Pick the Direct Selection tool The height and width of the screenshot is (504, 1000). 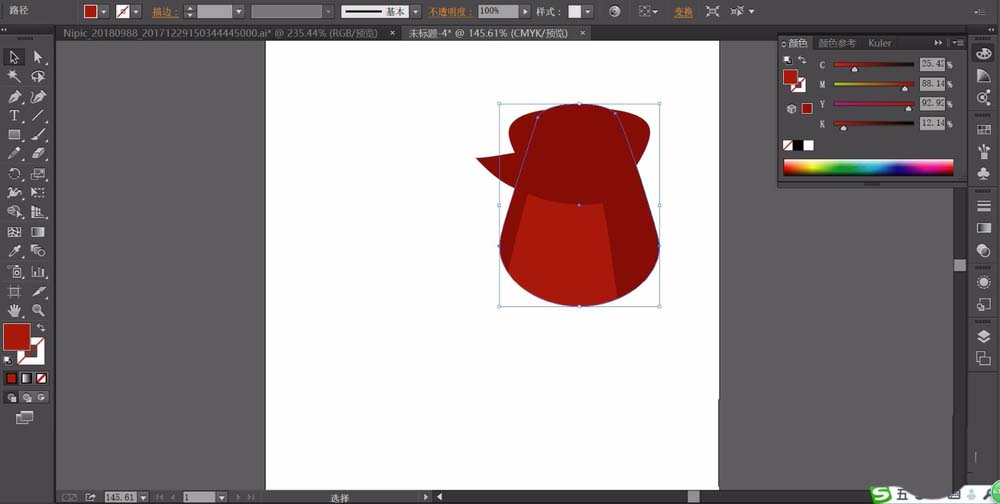[x=38, y=57]
